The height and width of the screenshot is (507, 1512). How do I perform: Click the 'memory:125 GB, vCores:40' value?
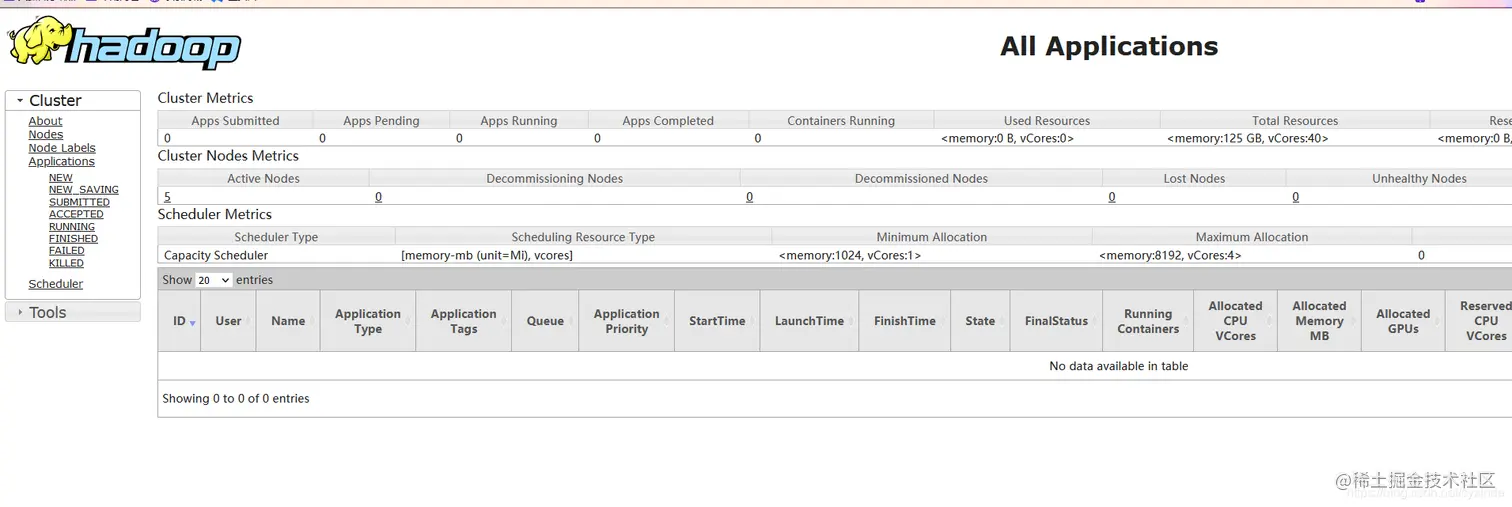(x=1248, y=139)
